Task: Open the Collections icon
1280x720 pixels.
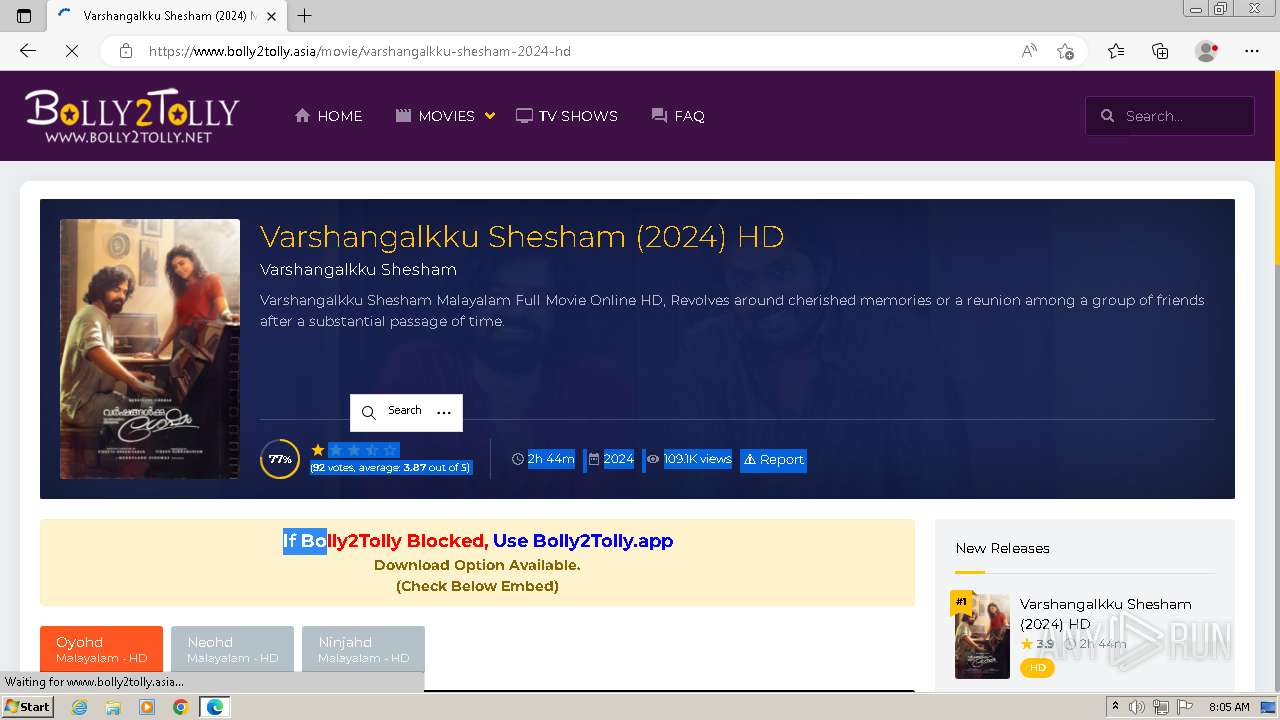Action: click(1160, 51)
